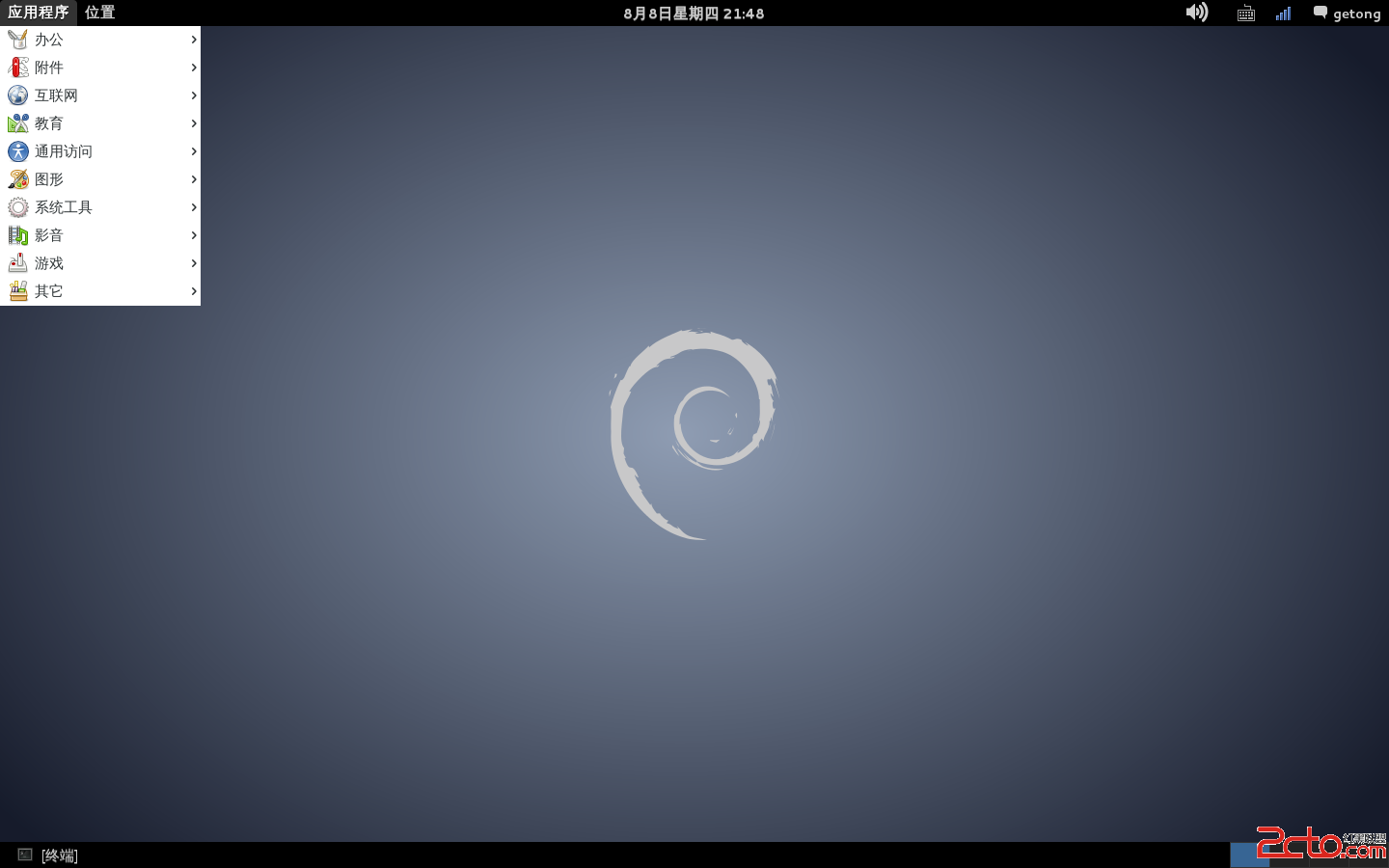This screenshot has width=1389, height=868.
Task: Click the terminal icon in bottom taskbar
Action: (x=25, y=854)
